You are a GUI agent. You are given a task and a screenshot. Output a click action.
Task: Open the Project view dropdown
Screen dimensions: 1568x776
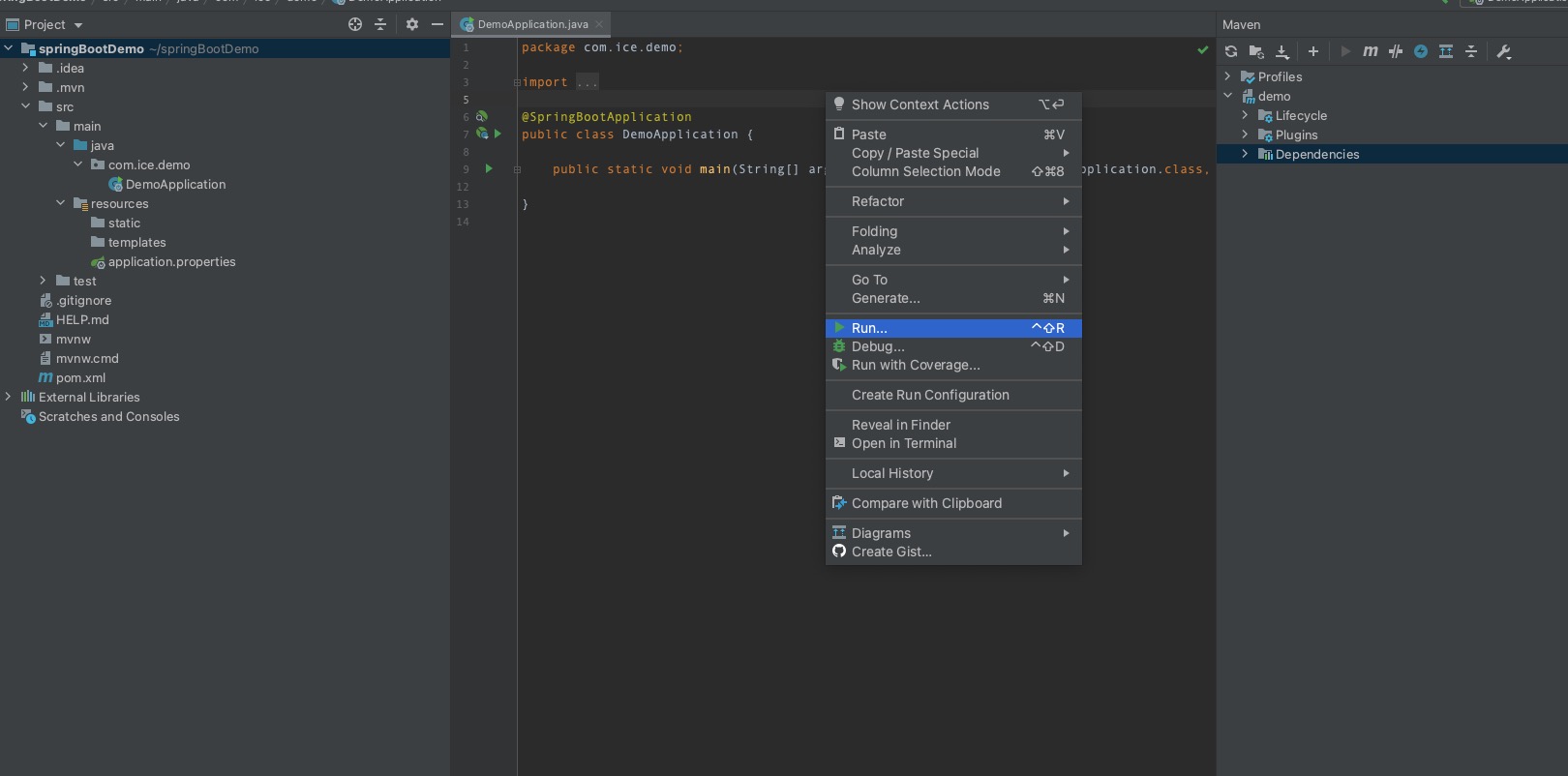tap(53, 24)
